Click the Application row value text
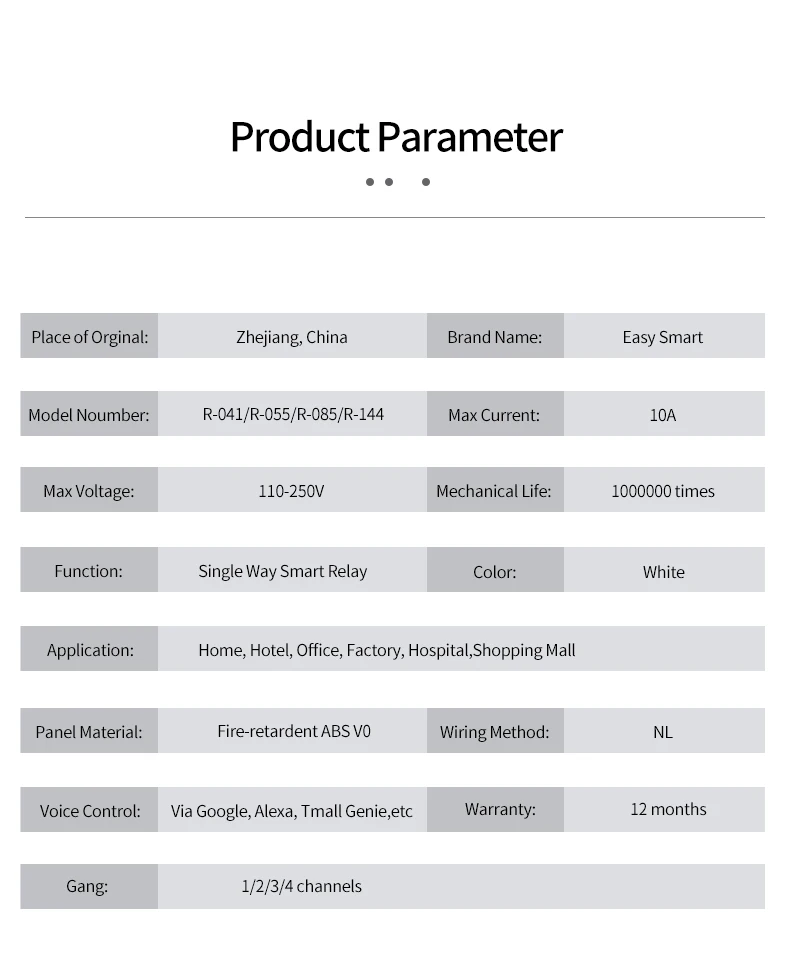Screen dimensions: 790x970 (386, 650)
